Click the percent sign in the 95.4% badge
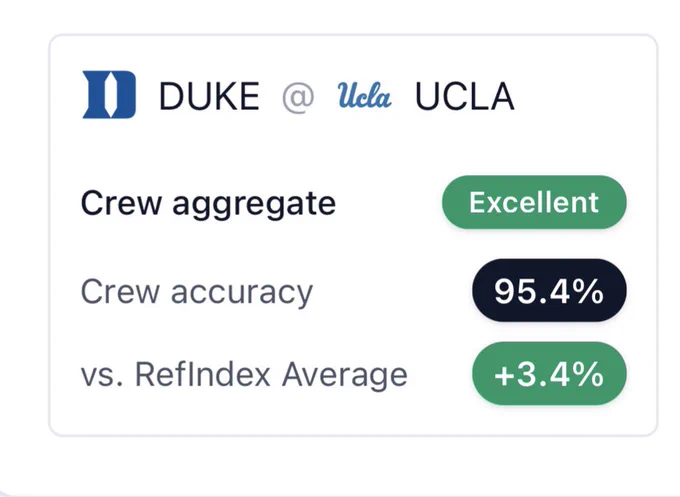Image resolution: width=680 pixels, height=497 pixels. [x=591, y=291]
